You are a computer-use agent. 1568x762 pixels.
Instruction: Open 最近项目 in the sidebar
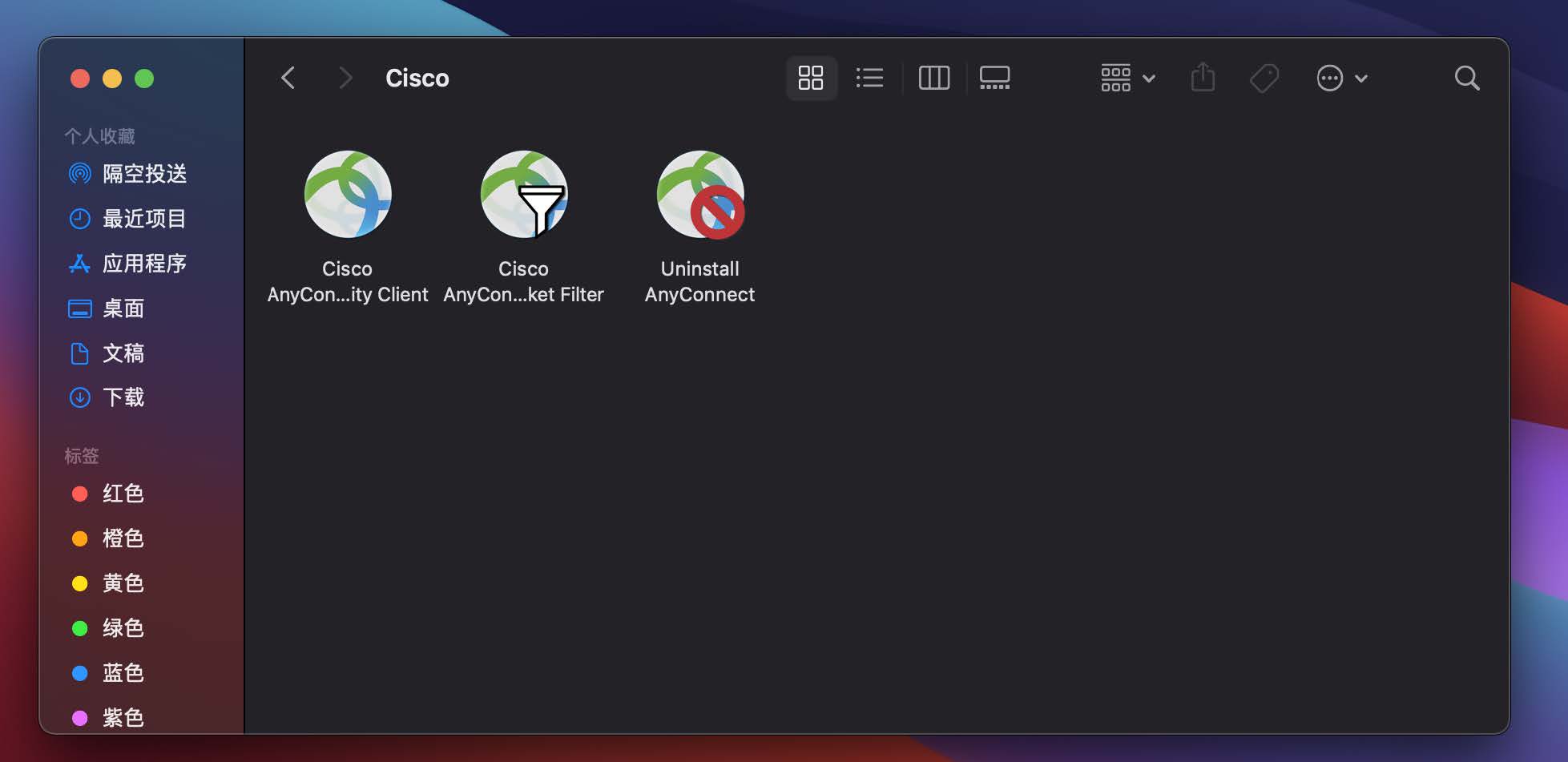point(144,219)
